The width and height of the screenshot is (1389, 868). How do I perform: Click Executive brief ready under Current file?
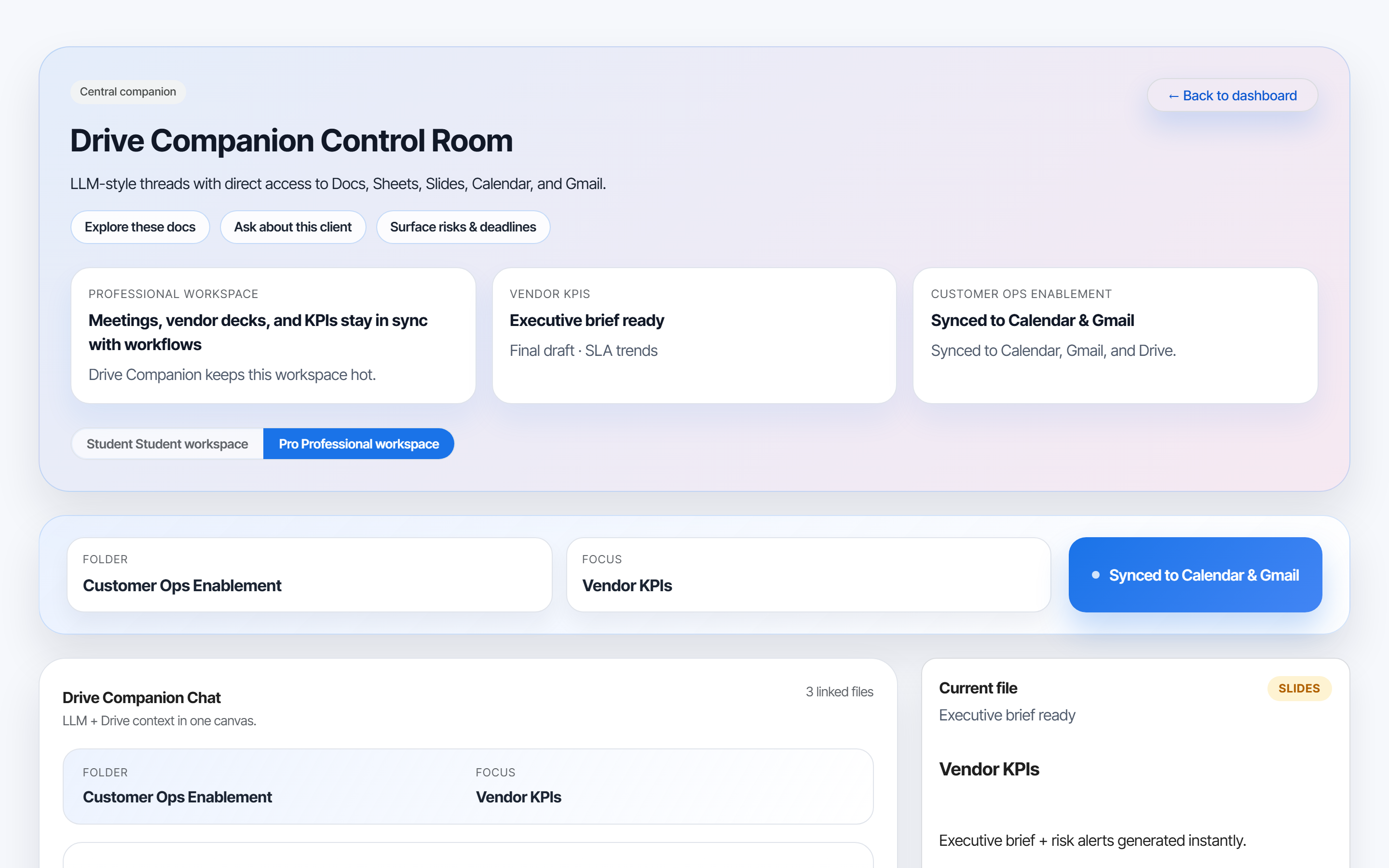click(x=1007, y=715)
